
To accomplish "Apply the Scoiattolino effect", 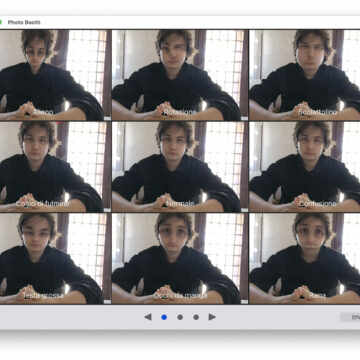I will [x=305, y=75].
